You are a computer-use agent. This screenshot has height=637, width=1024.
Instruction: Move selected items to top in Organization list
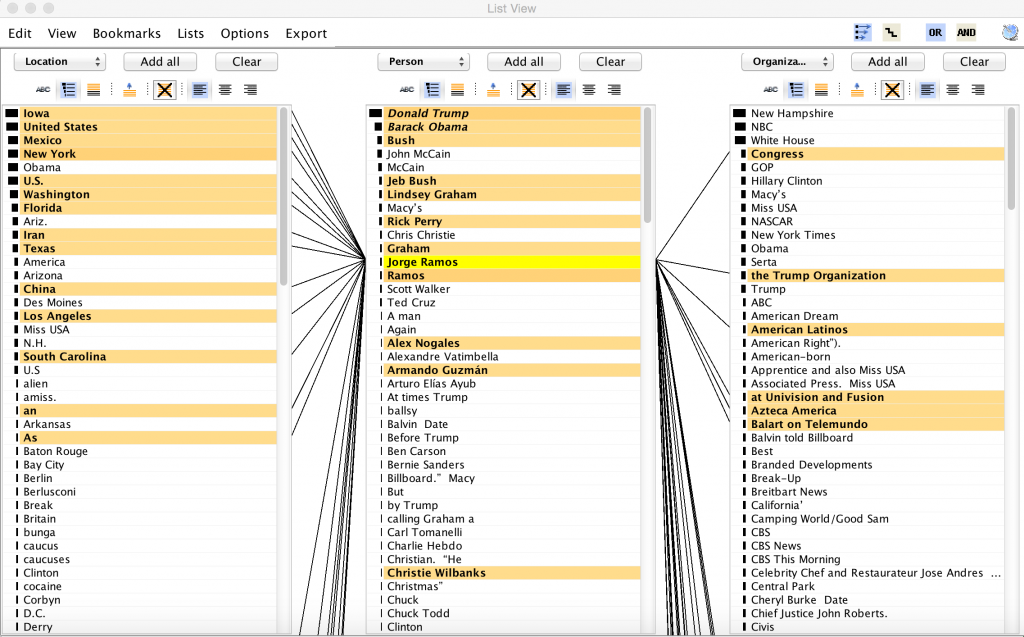[x=857, y=90]
